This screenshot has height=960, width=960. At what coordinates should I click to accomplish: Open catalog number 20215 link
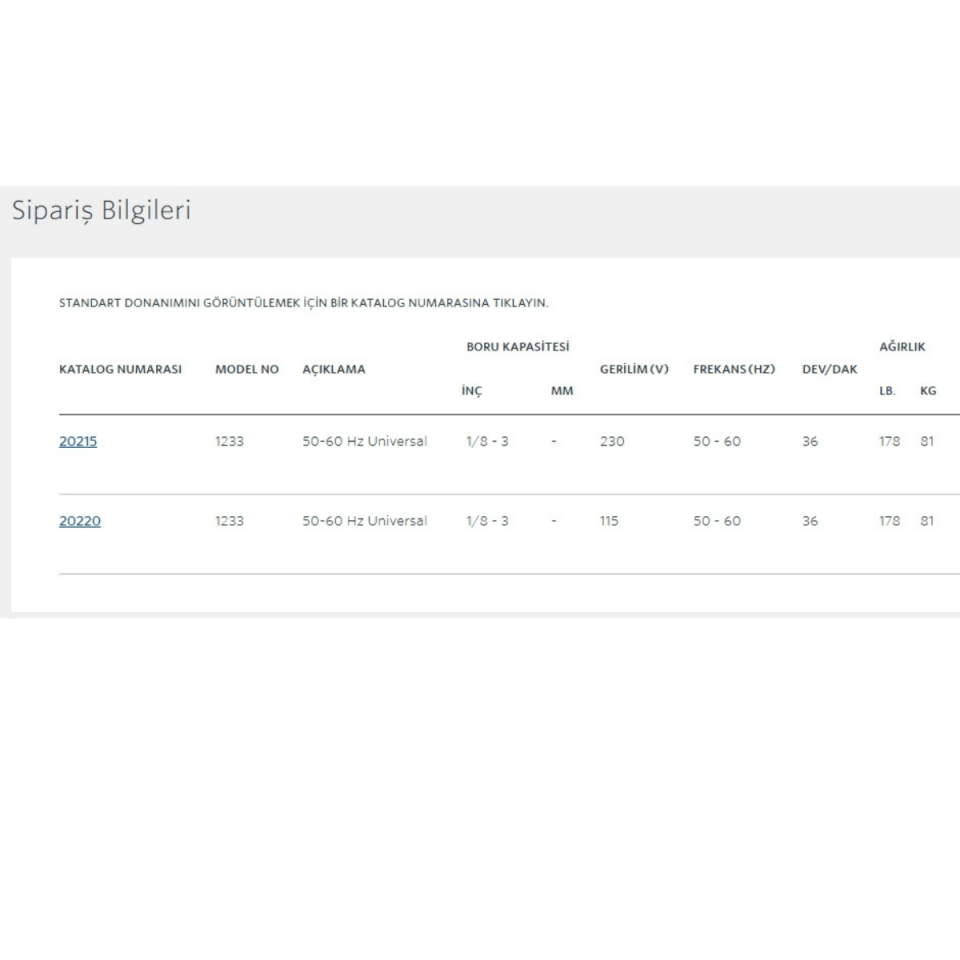[x=78, y=441]
